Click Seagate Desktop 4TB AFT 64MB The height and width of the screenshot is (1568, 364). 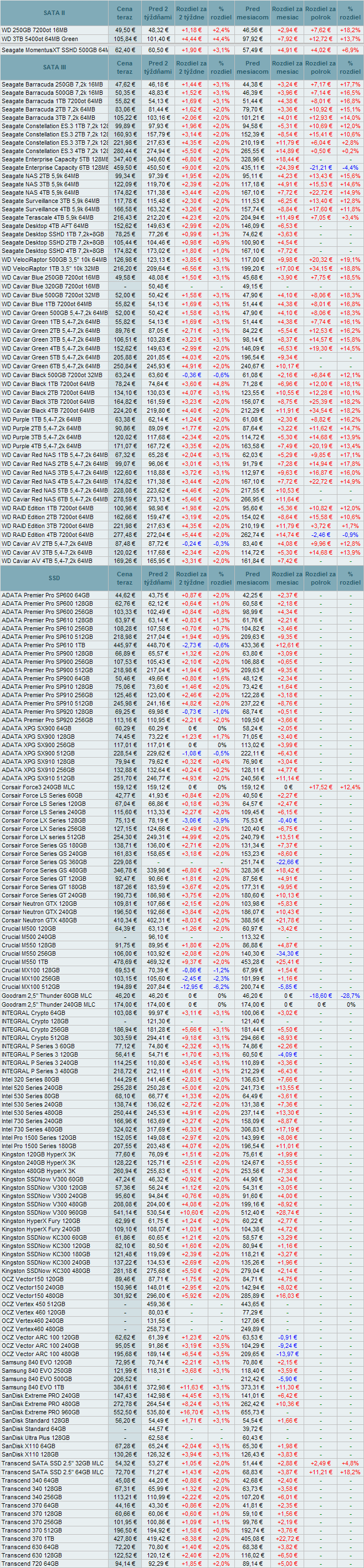[x=45, y=226]
